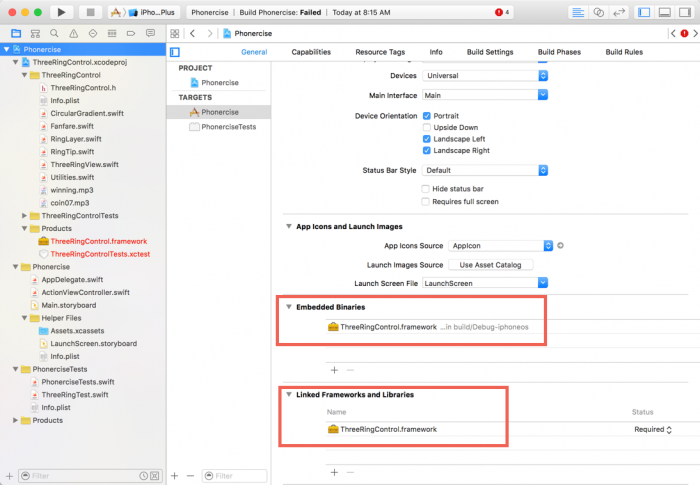
Task: Click the arrow next to App Icons Source
Action: [x=560, y=246]
